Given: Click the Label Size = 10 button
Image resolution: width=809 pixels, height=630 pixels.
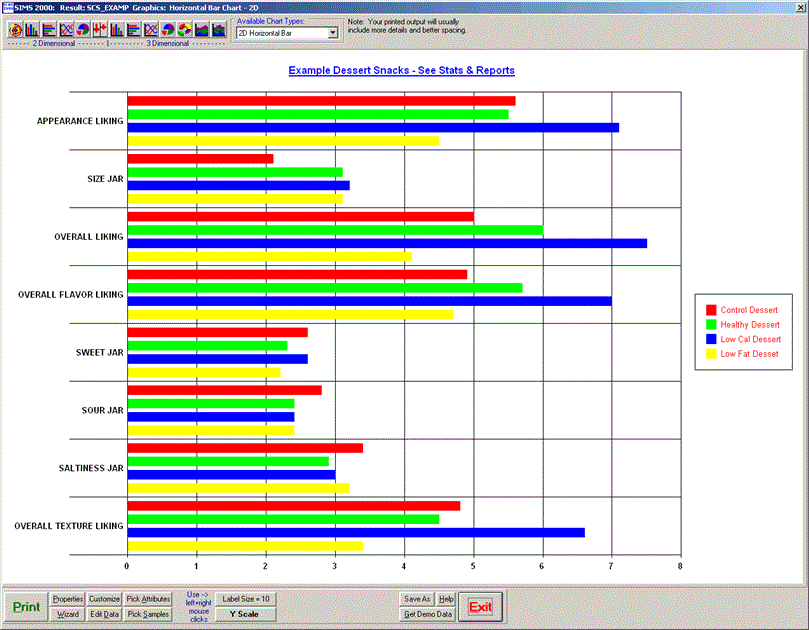Looking at the screenshot, I should tap(246, 599).
